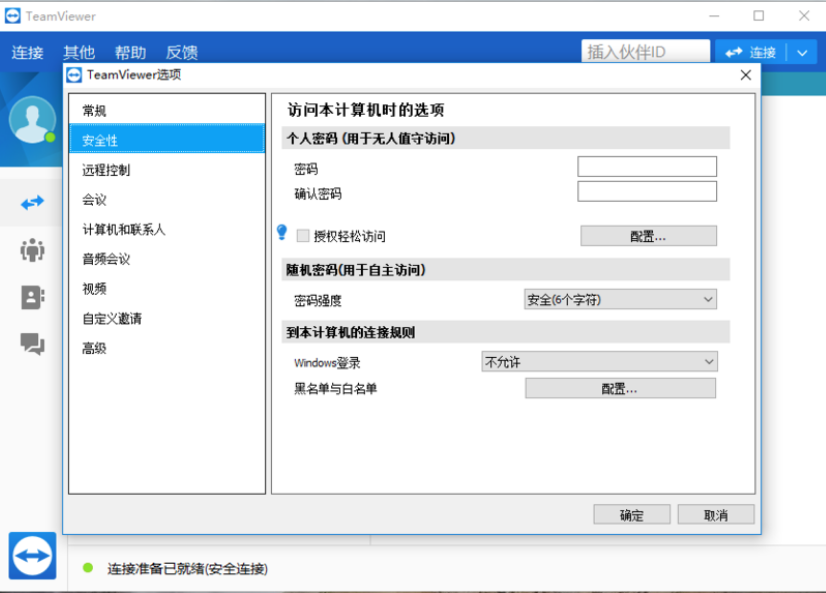Open the 帮助 menu
The image size is (826, 593).
(x=131, y=53)
